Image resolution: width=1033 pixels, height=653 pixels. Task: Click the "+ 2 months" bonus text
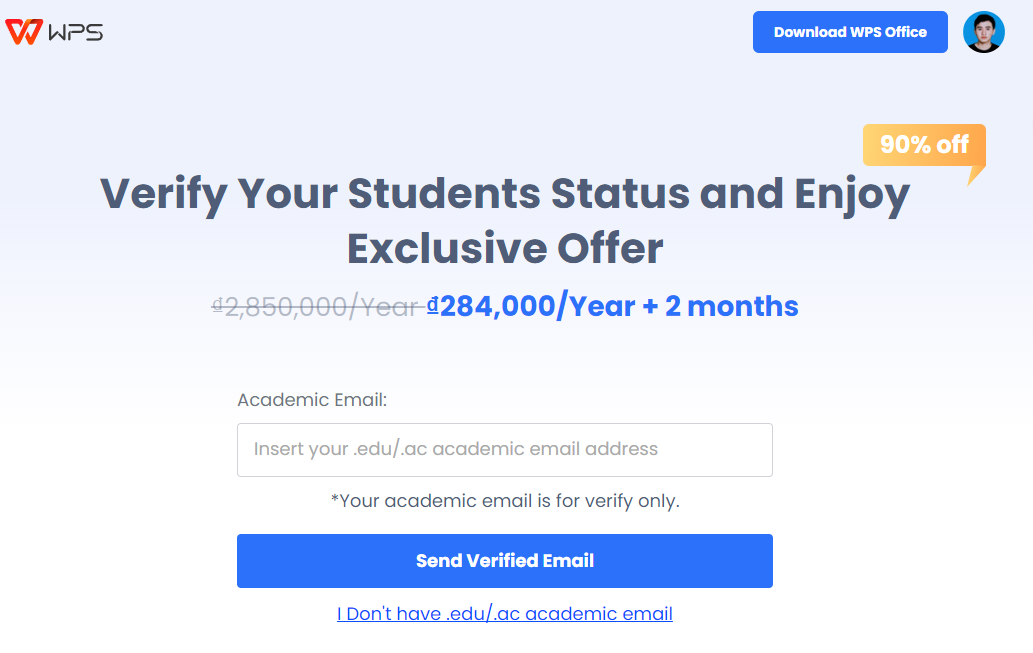coord(720,306)
